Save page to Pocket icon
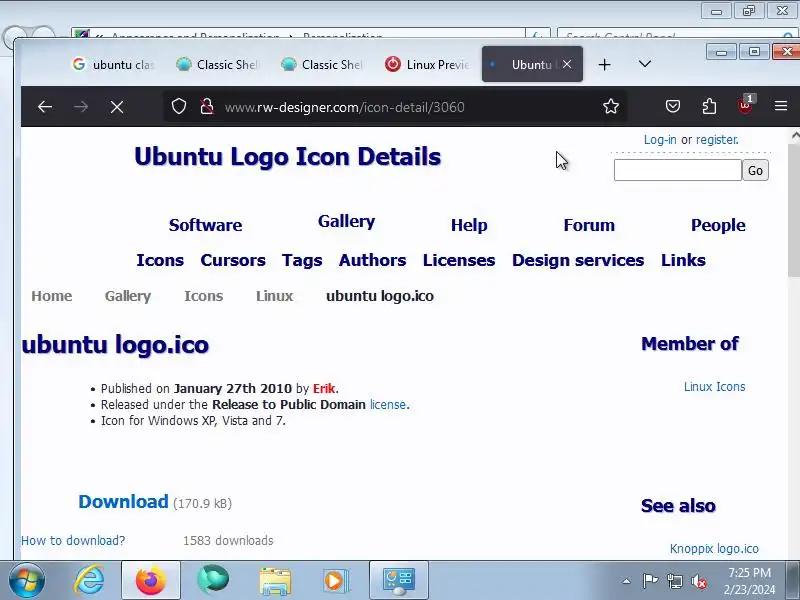 [673, 106]
